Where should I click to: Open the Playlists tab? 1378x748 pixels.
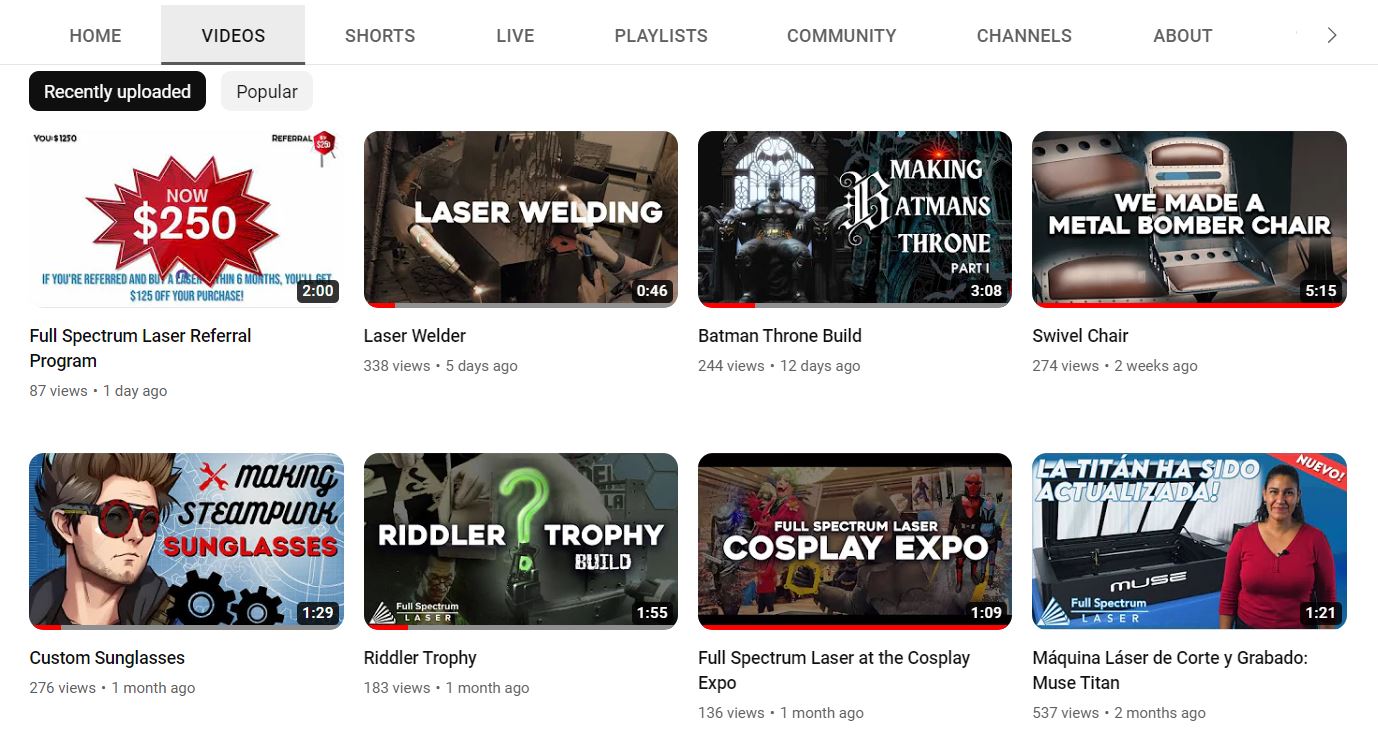(x=660, y=36)
